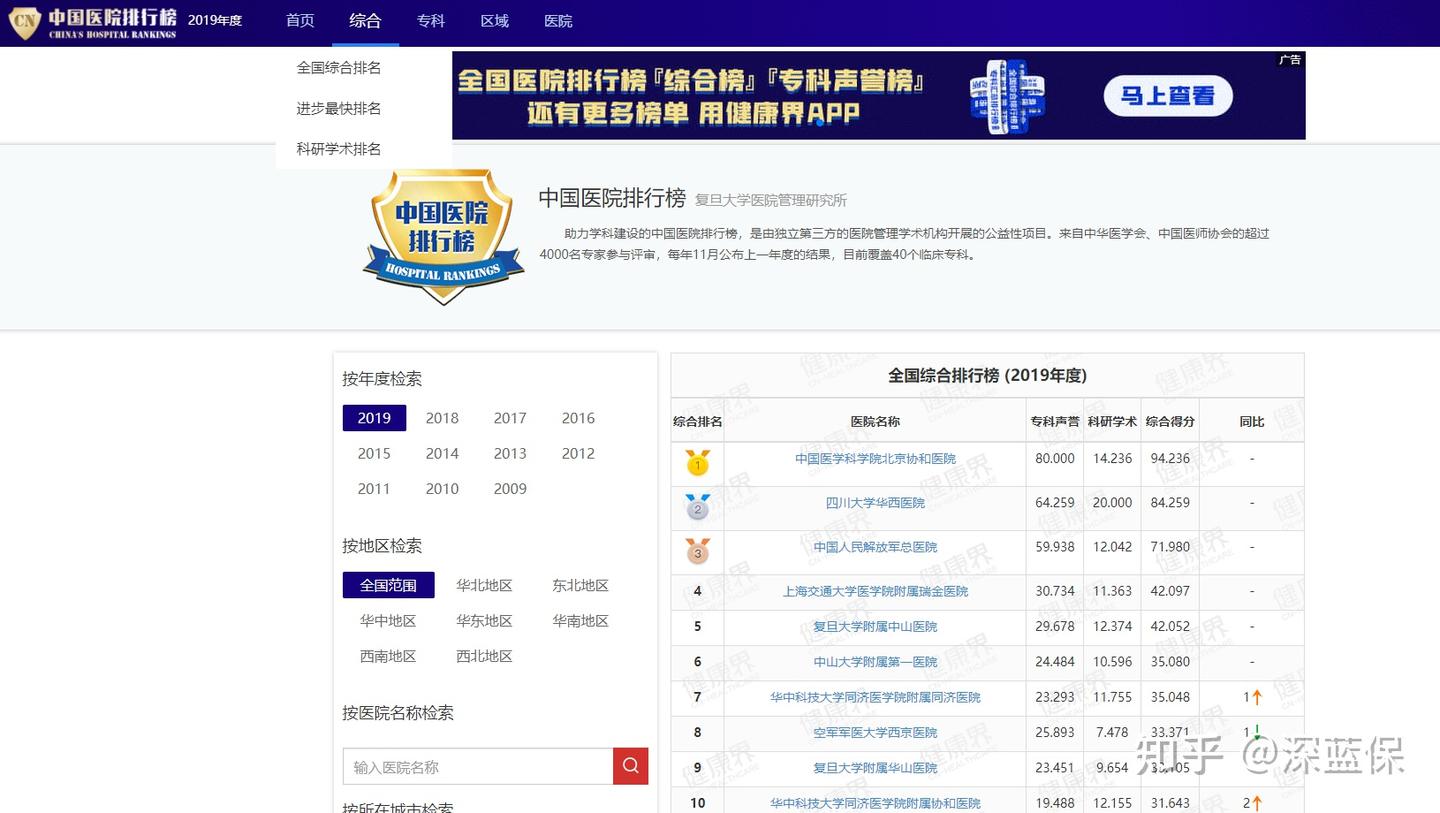Open the 复旦大学附属中山医院 link
Viewport: 1440px width, 813px height.
pyautogui.click(x=875, y=627)
